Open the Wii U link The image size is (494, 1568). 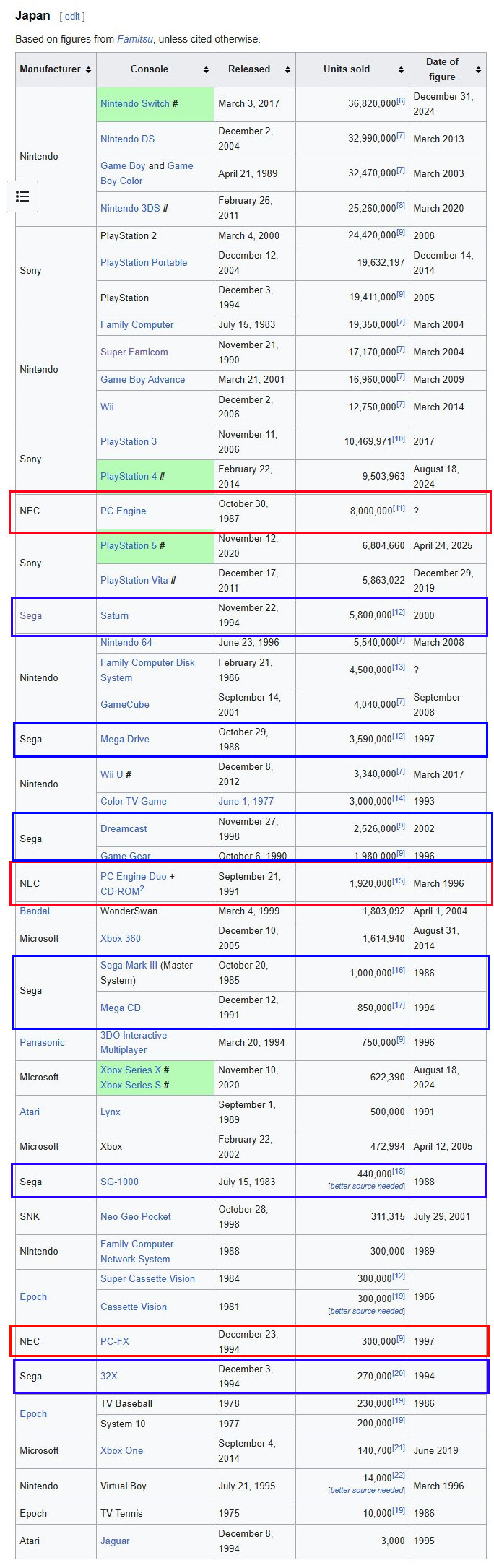112,774
